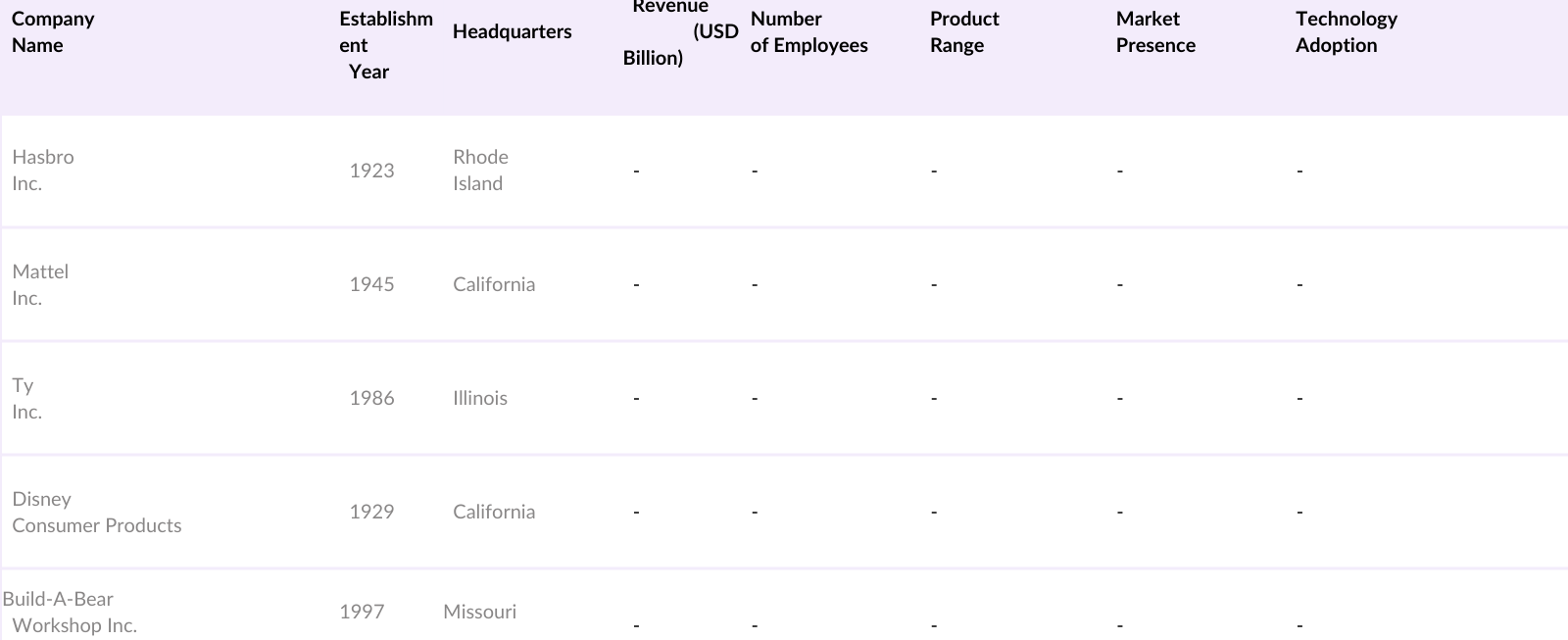Click the Technology Adoption column header

click(1346, 32)
